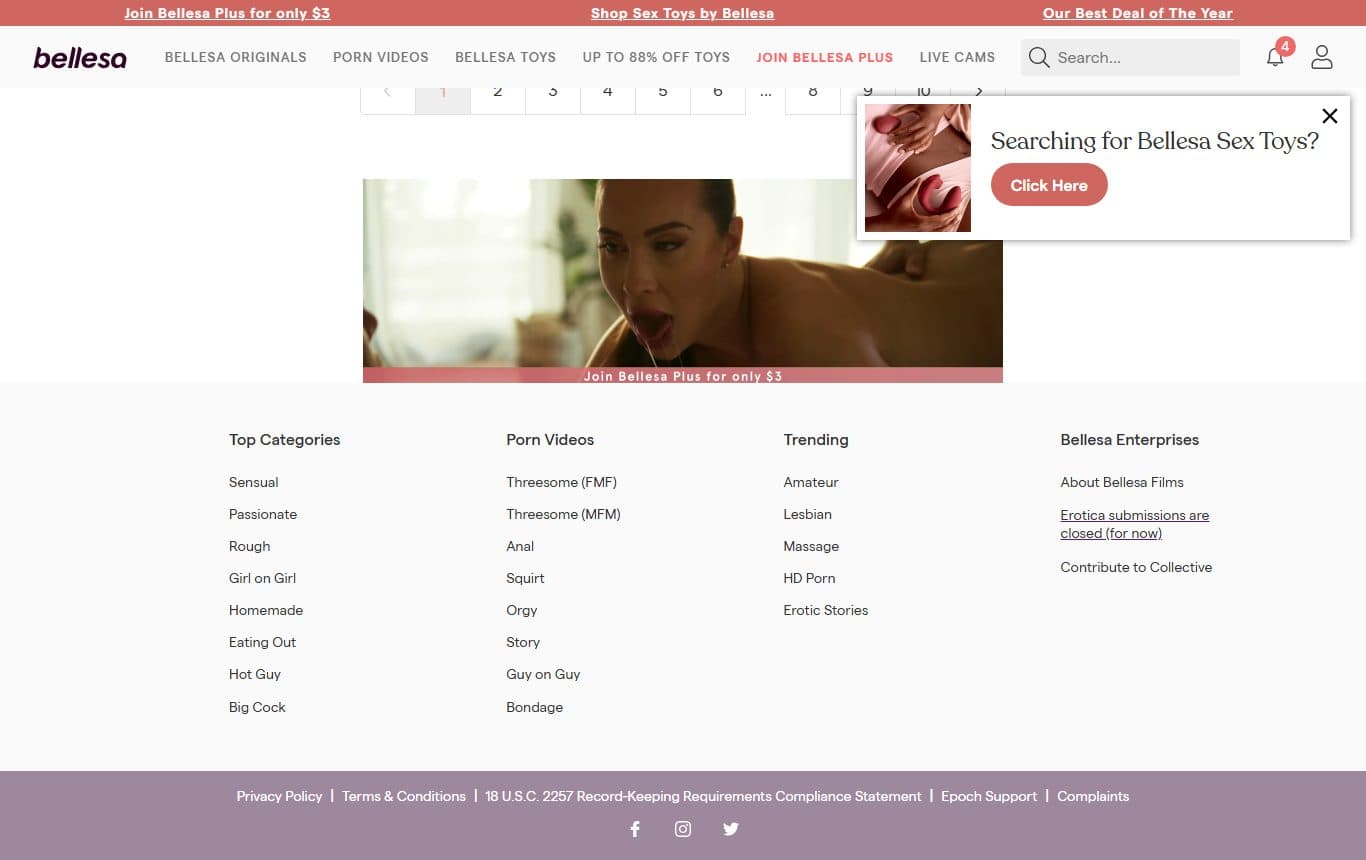Open Bellesa's Instagram icon
Screen dimensions: 1366x860
click(683, 829)
